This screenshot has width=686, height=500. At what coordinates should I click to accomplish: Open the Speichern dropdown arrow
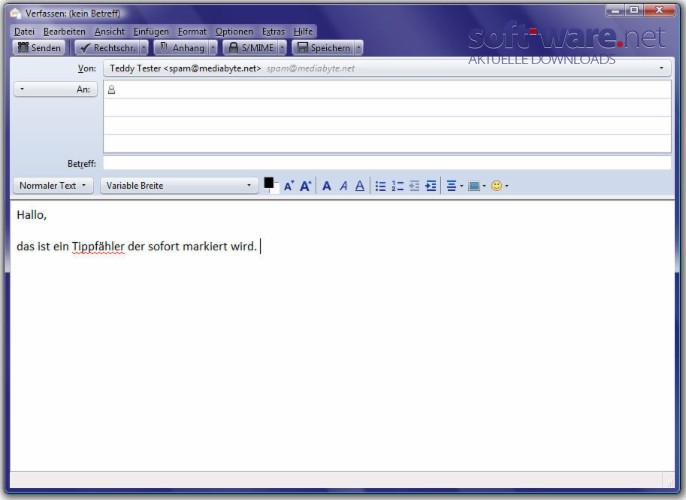click(359, 48)
